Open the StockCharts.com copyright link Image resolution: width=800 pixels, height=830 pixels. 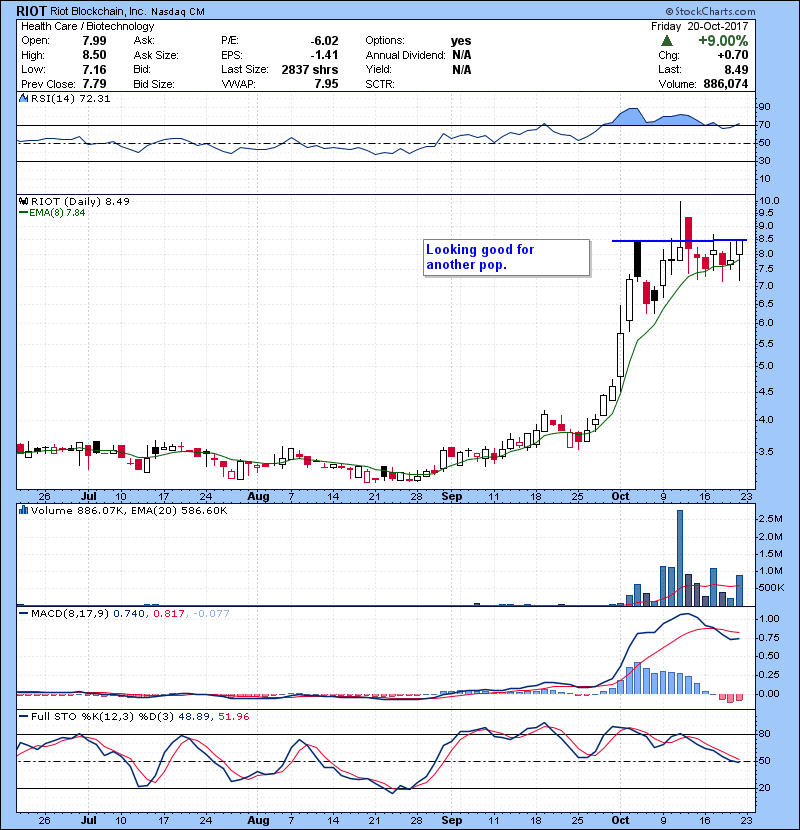point(711,11)
